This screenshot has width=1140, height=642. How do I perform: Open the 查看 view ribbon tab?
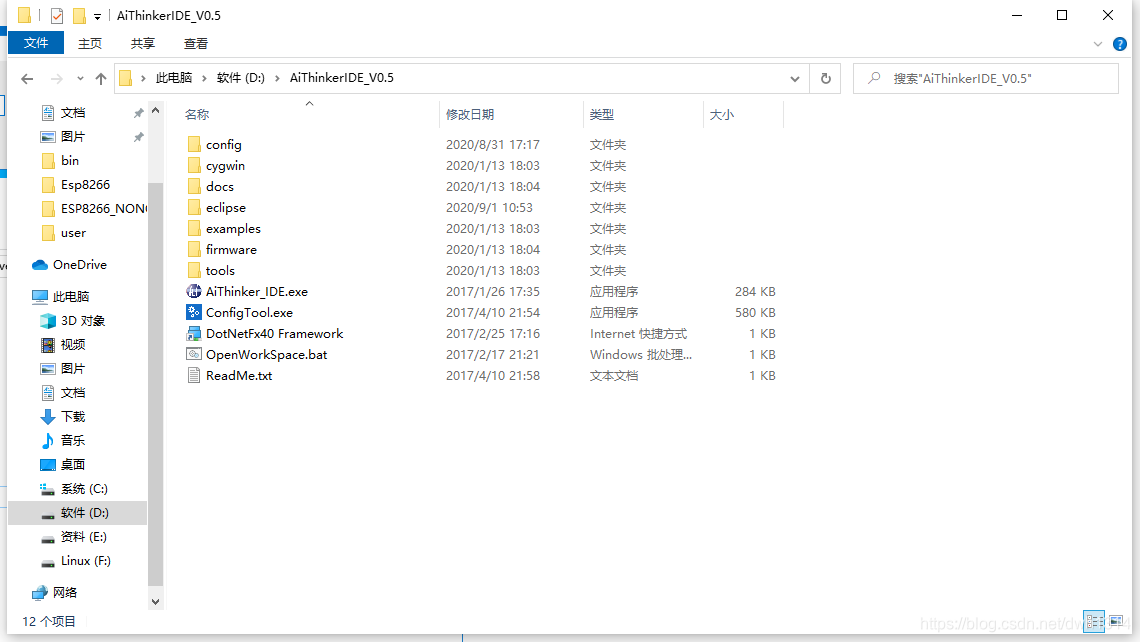coord(196,44)
